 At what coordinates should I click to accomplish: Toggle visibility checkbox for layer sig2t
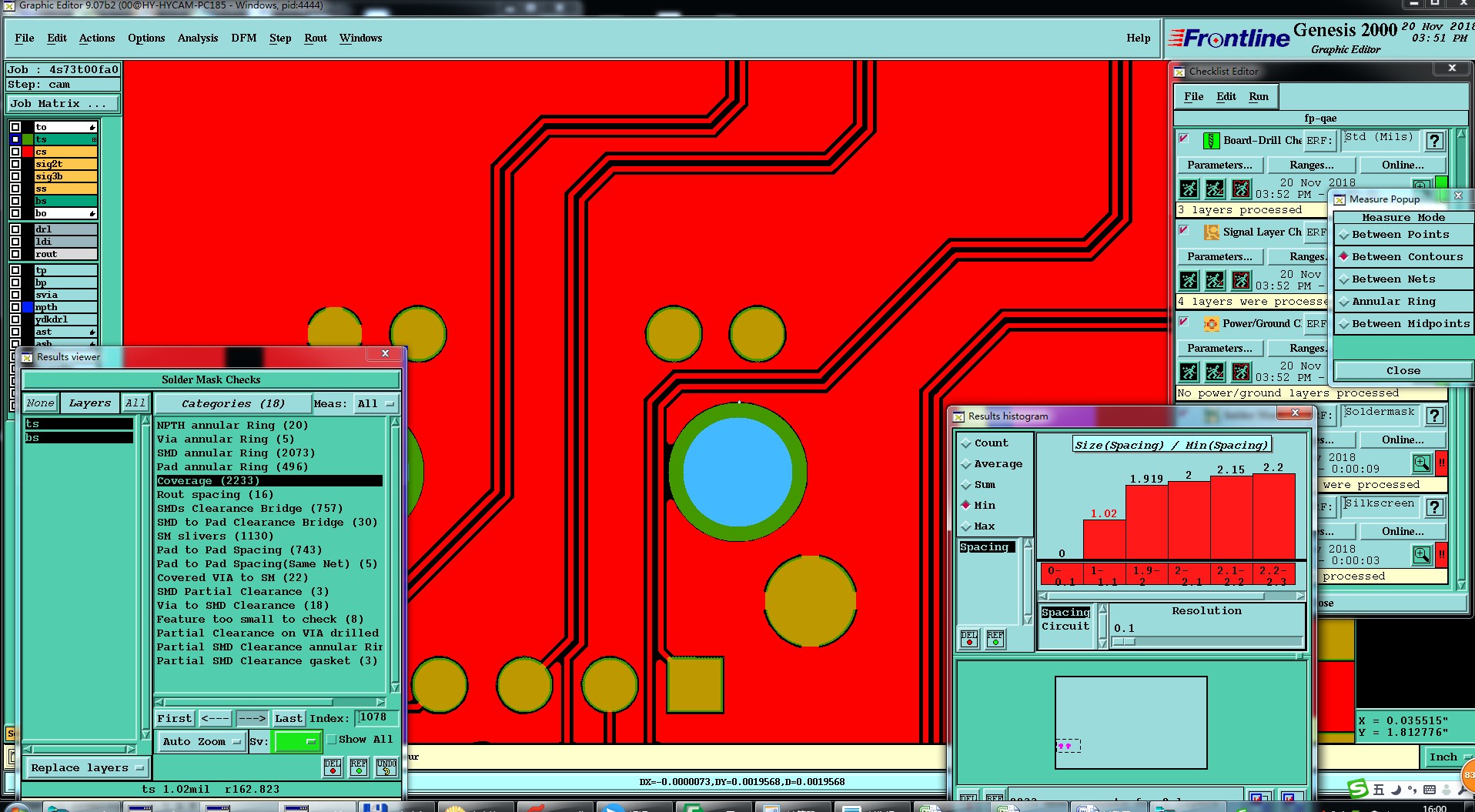(15, 164)
